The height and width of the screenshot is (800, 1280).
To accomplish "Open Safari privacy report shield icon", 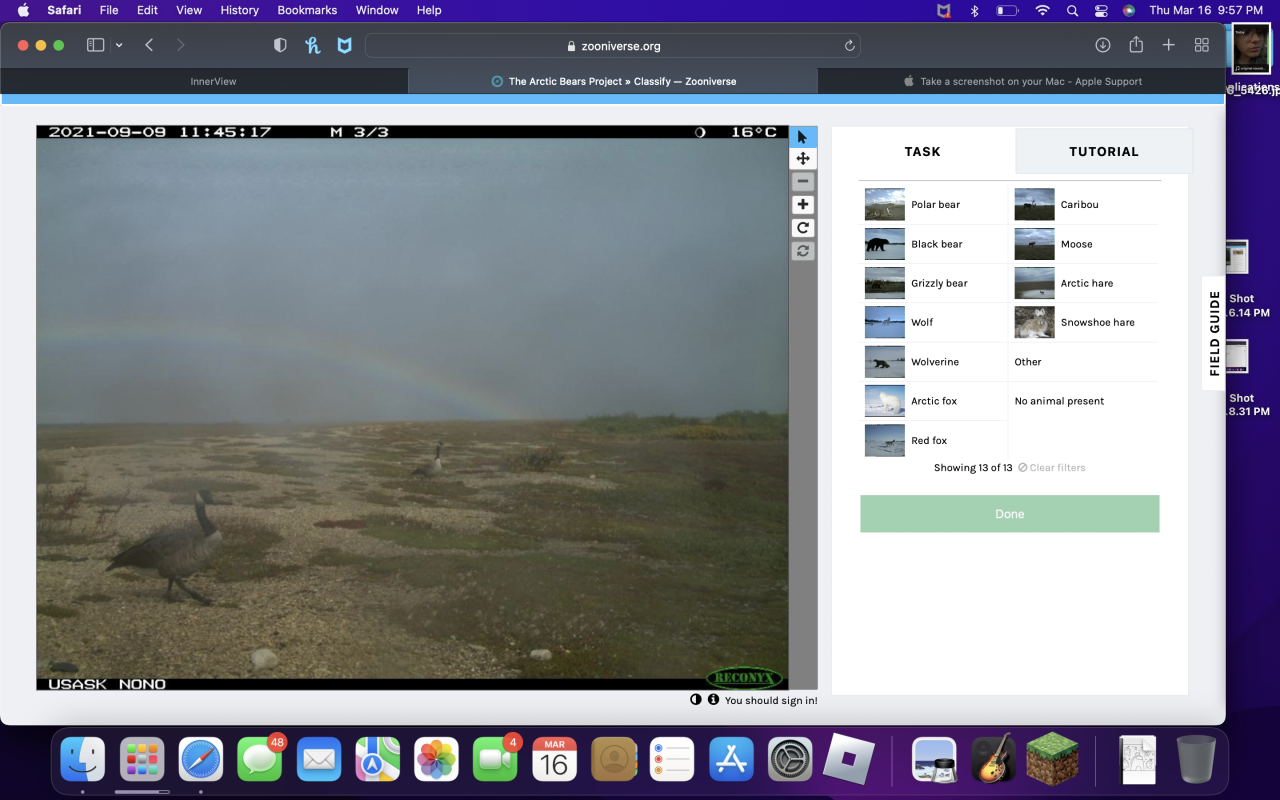I will [280, 45].
